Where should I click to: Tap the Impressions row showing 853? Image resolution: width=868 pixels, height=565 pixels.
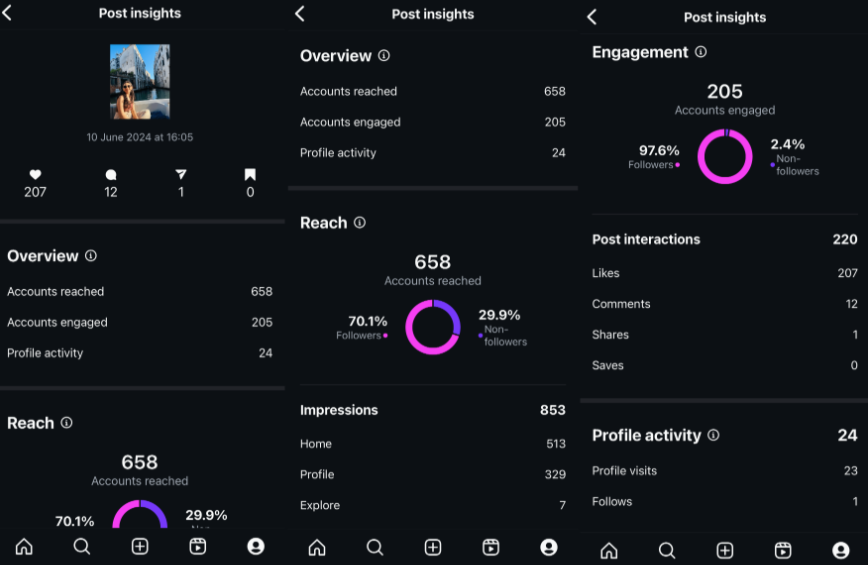(432, 410)
